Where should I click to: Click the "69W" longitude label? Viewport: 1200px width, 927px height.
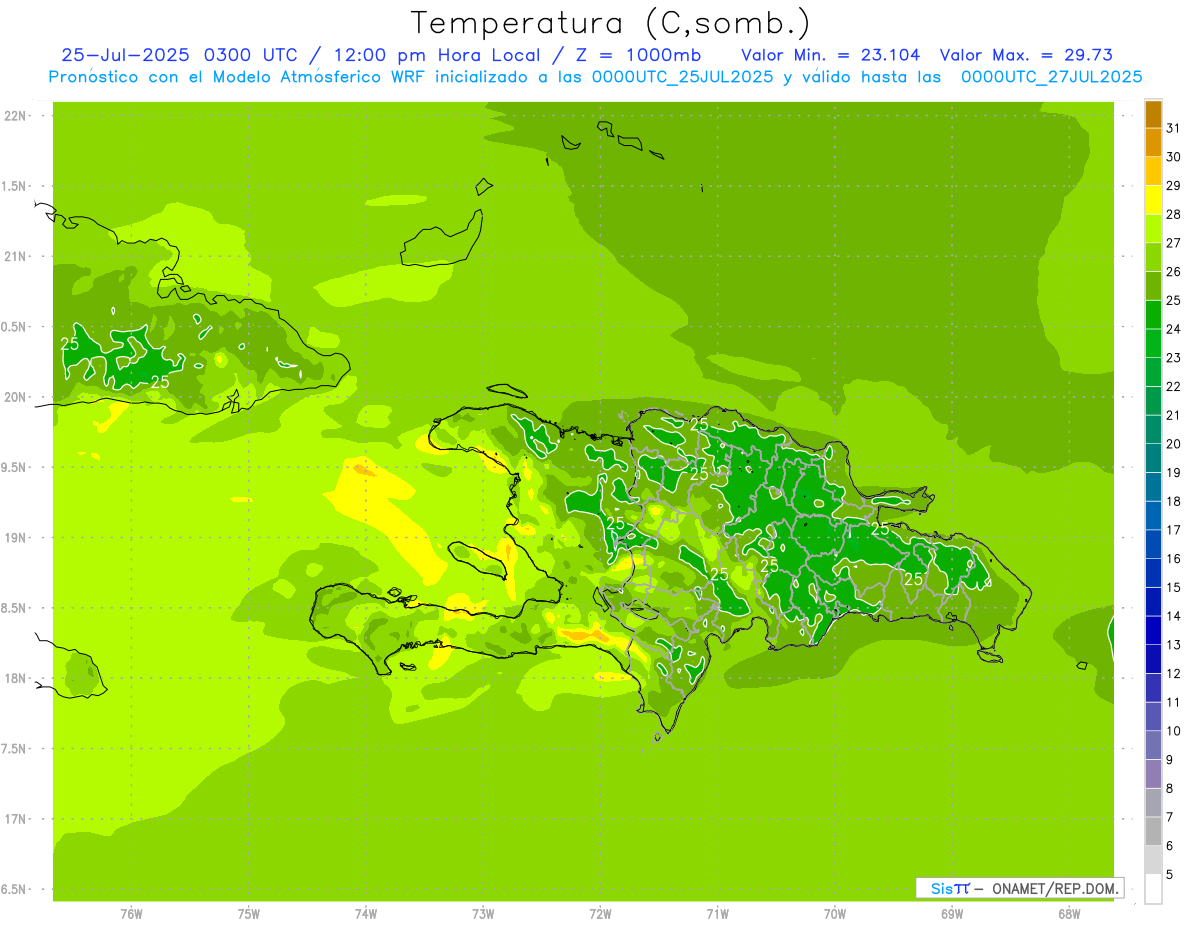coord(952,914)
